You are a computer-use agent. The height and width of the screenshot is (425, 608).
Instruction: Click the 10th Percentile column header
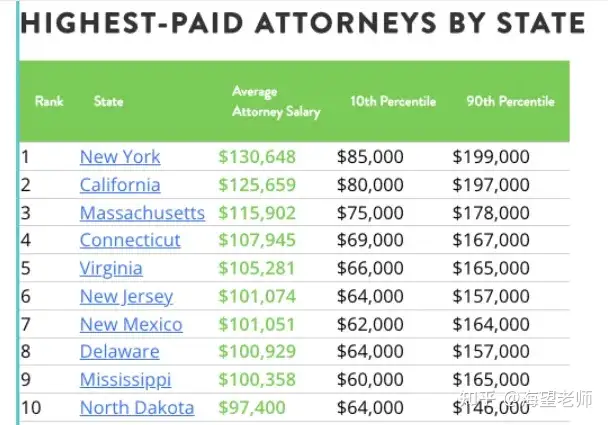tap(393, 101)
